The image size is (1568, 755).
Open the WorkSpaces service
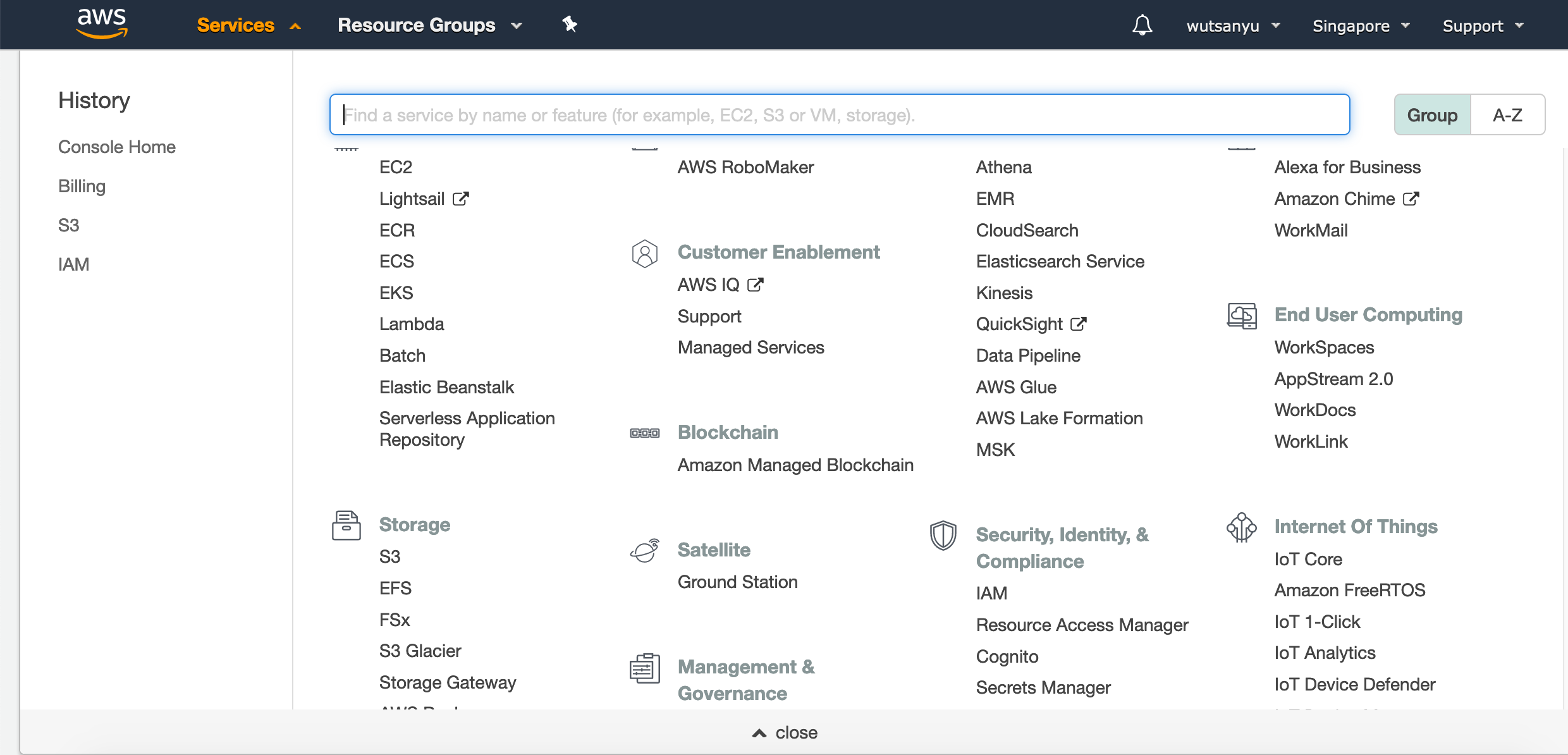pos(1325,347)
